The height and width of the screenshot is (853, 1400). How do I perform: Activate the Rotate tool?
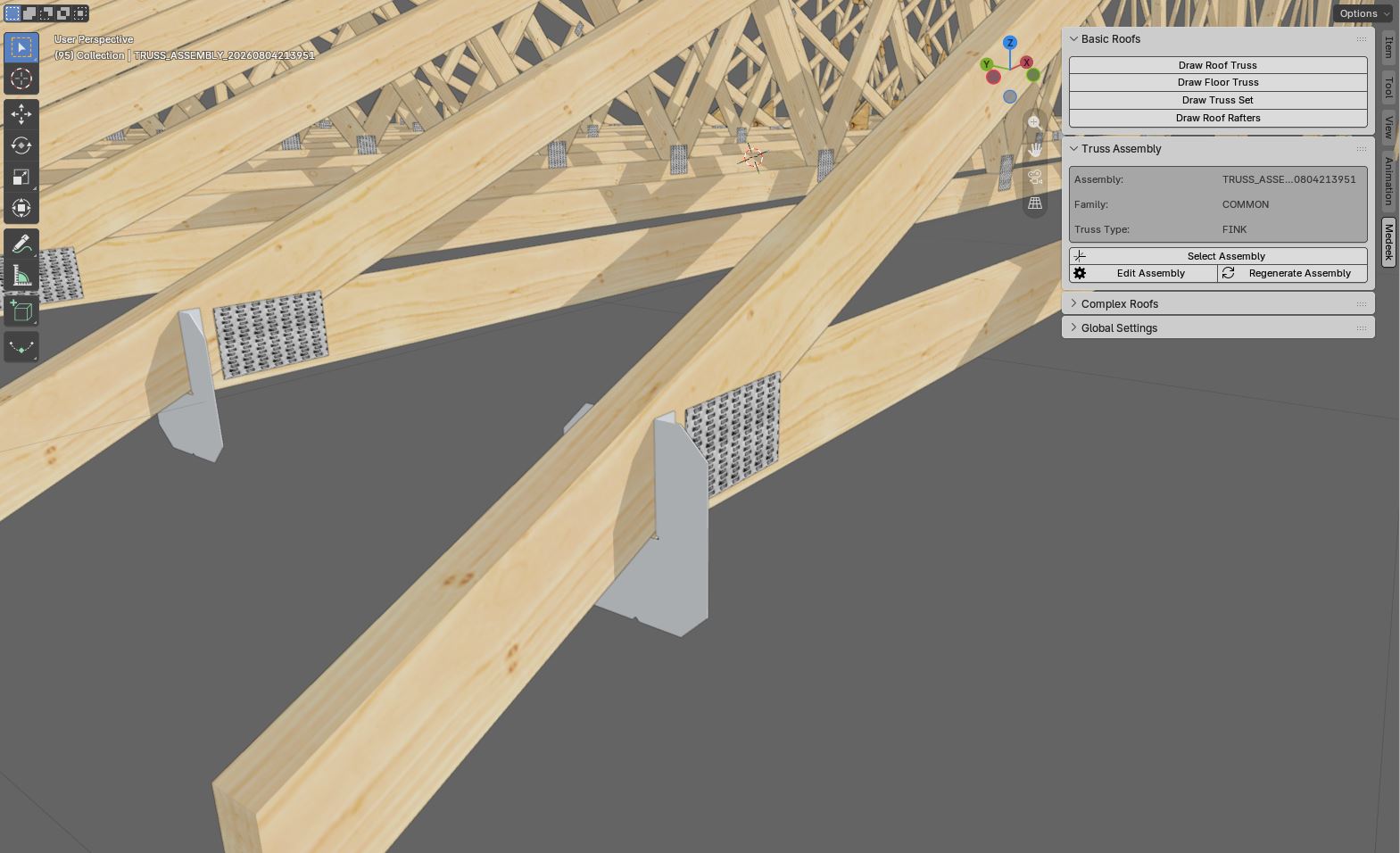[x=21, y=145]
